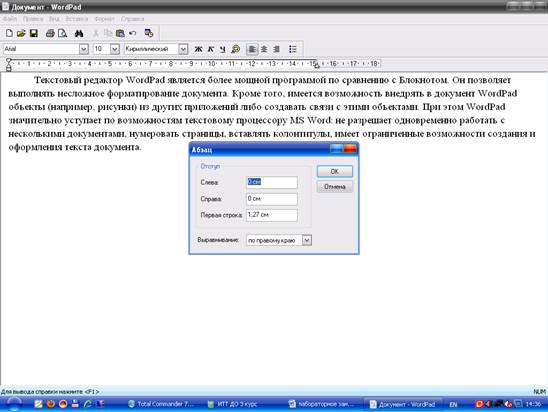Save the document with the floppy disk icon
This screenshot has width=548, height=412.
tap(34, 33)
